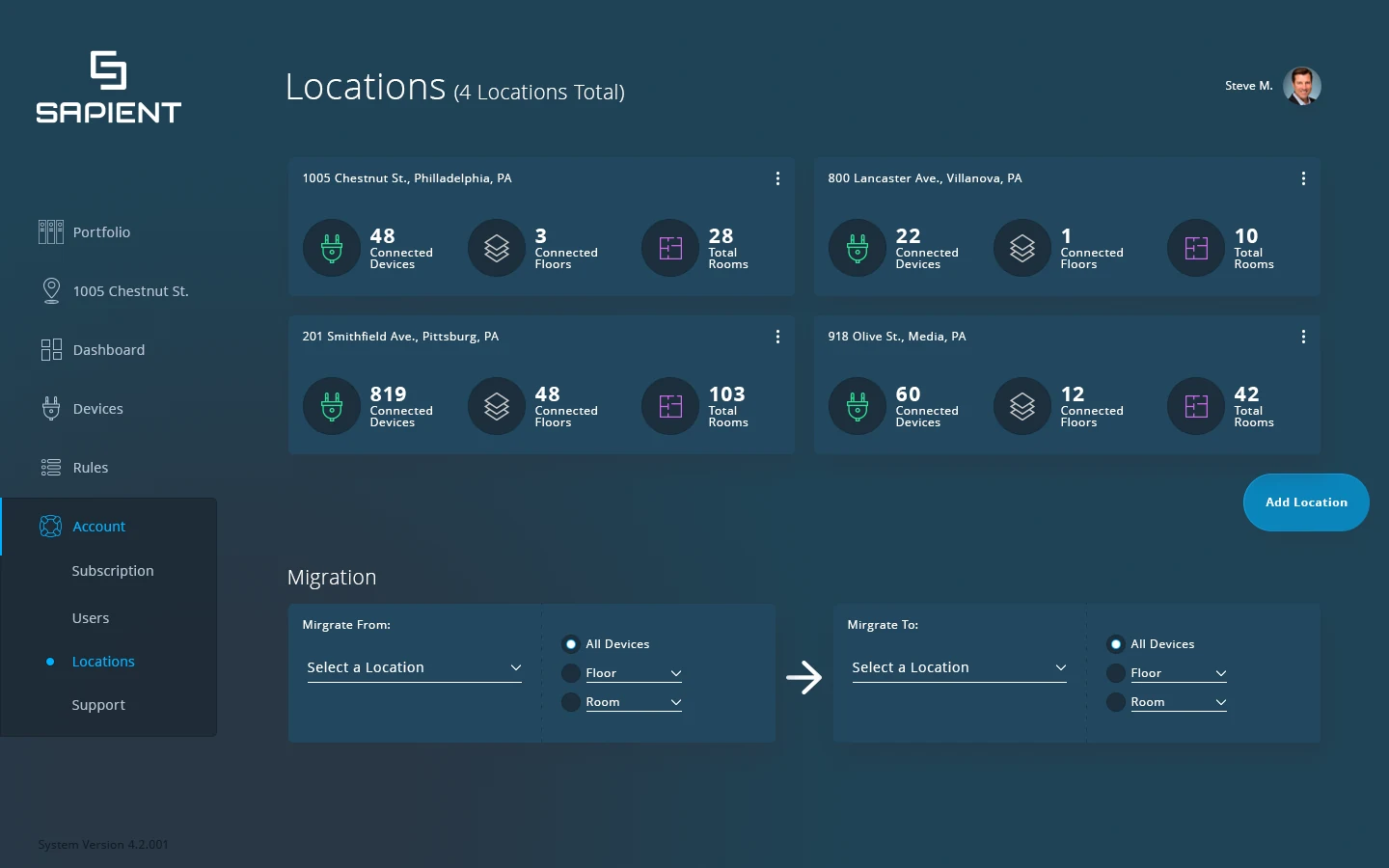
Task: Expand Room dropdown under Migrate To
Action: [x=1179, y=702]
